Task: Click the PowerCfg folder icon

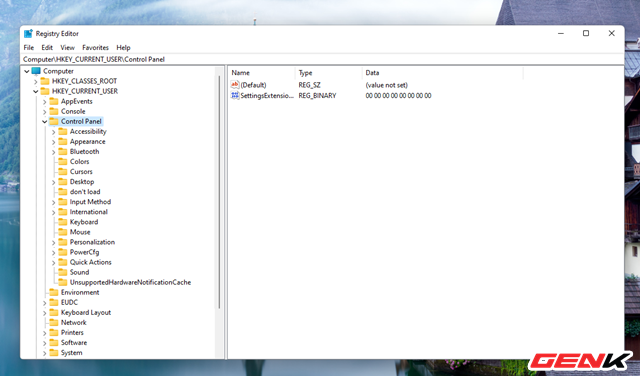Action: point(63,252)
